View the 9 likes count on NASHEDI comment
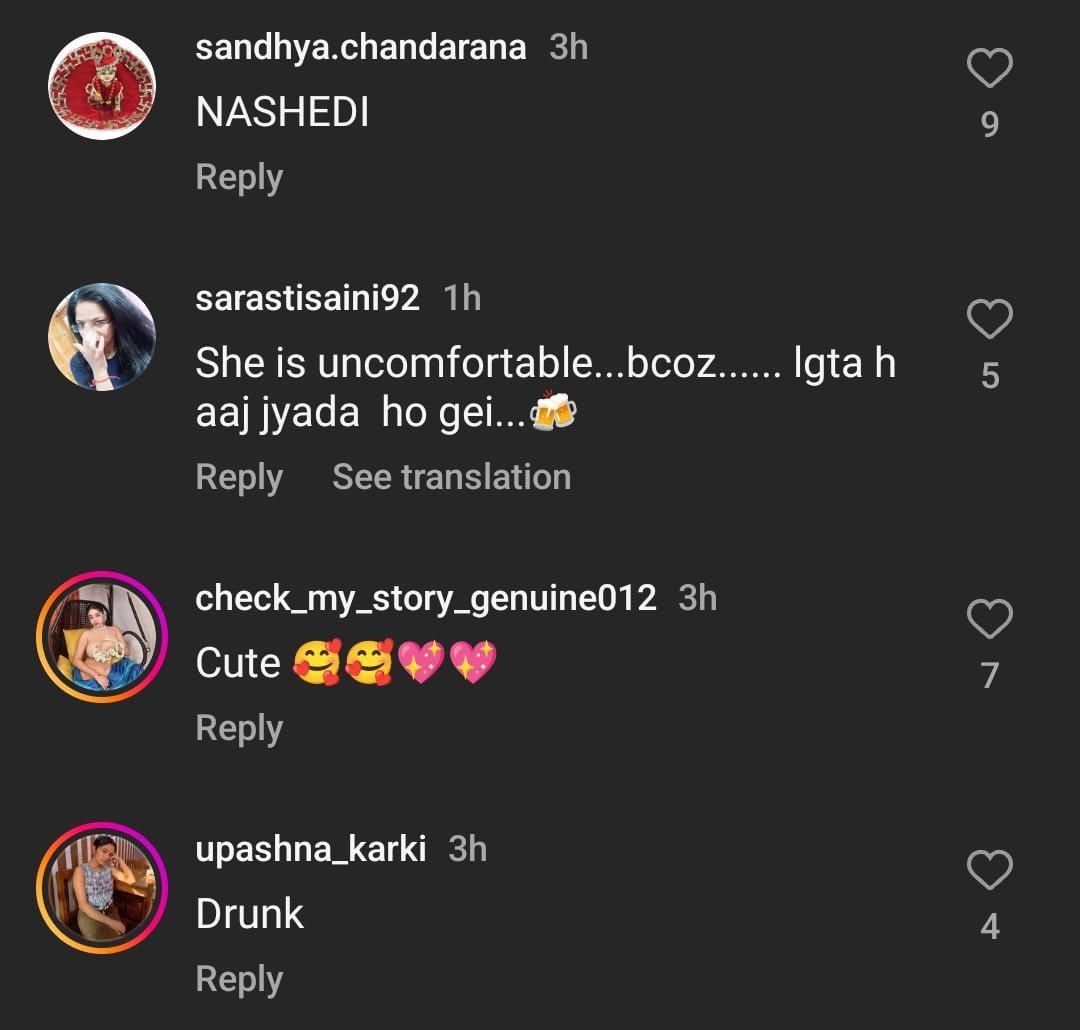This screenshot has height=1030, width=1080. (x=989, y=124)
